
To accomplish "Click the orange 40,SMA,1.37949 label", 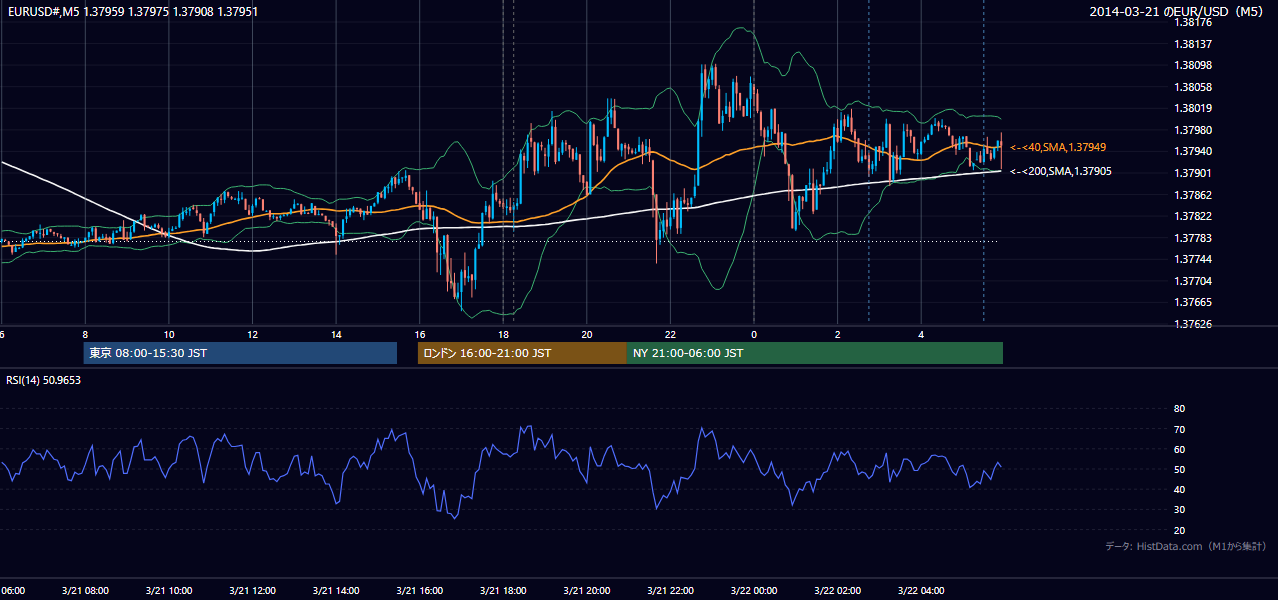I will click(1057, 147).
